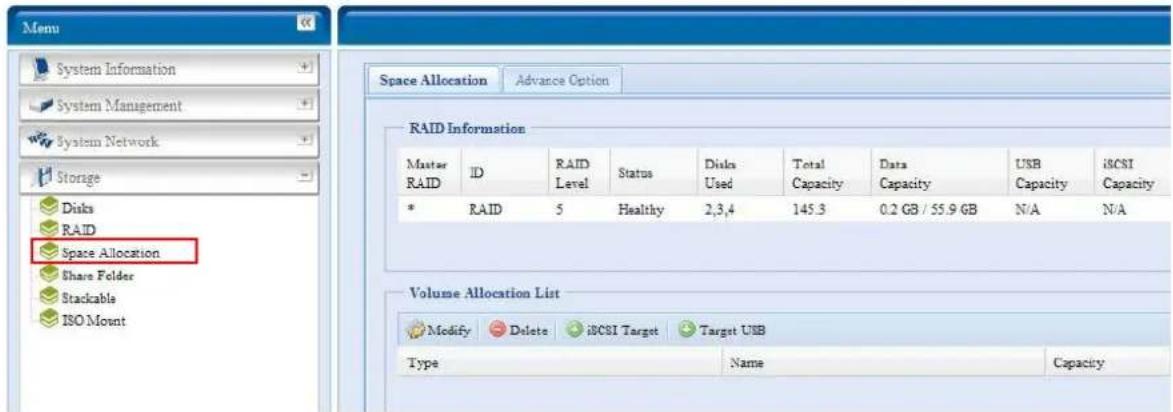1173x412 pixels.
Task: Click the Modify button label
Action: (x=447, y=330)
